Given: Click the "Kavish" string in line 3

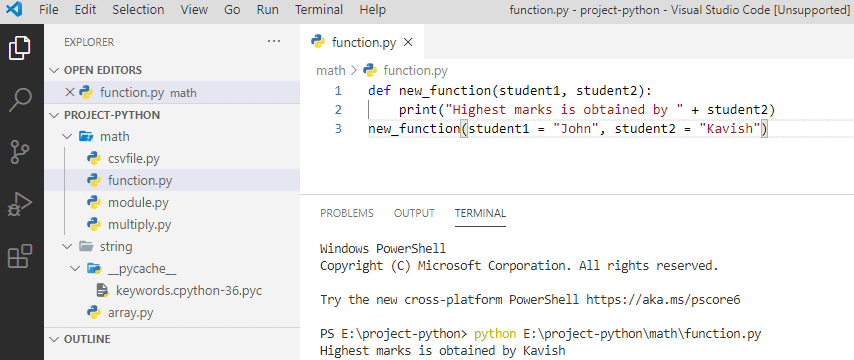Looking at the screenshot, I should pos(730,129).
